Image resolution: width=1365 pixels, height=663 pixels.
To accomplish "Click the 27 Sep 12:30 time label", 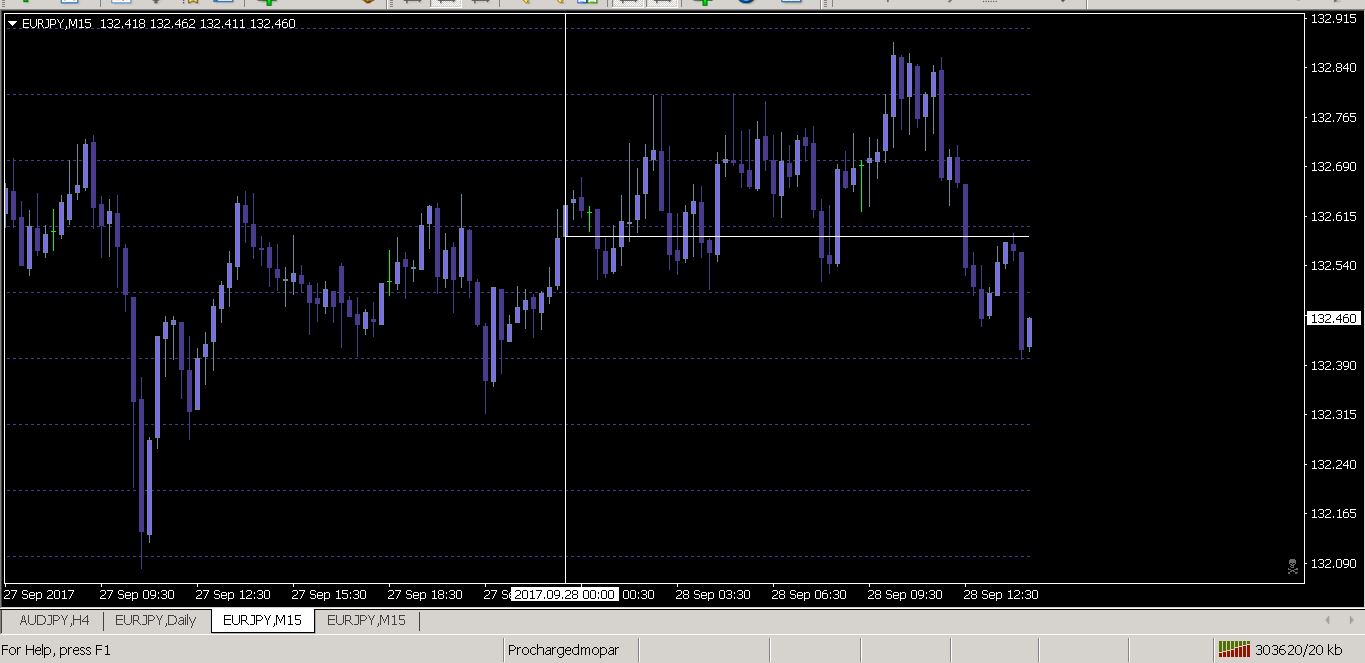I will (233, 594).
